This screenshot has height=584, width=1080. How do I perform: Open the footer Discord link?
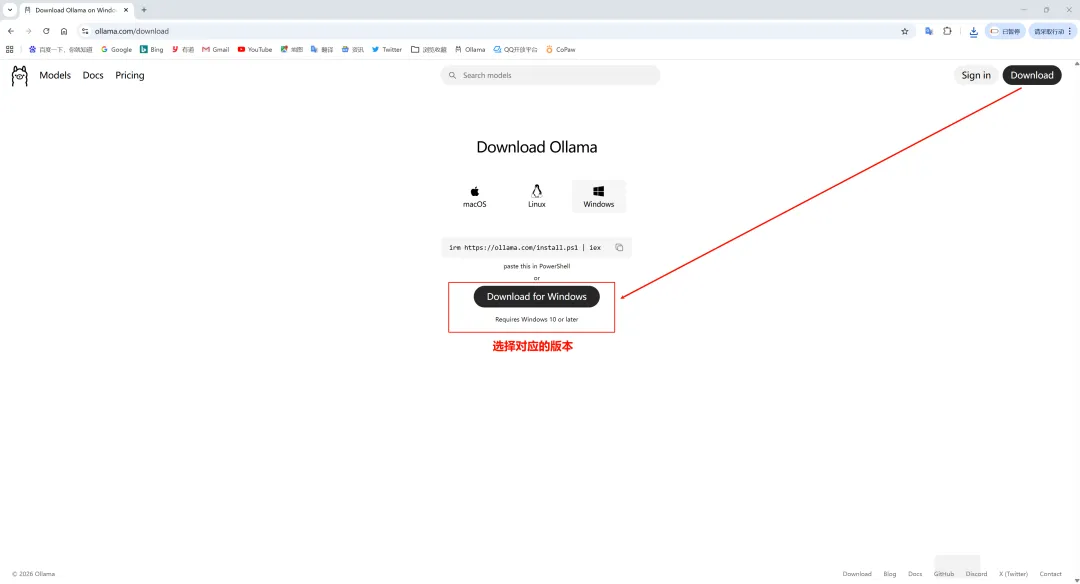pyautogui.click(x=976, y=574)
